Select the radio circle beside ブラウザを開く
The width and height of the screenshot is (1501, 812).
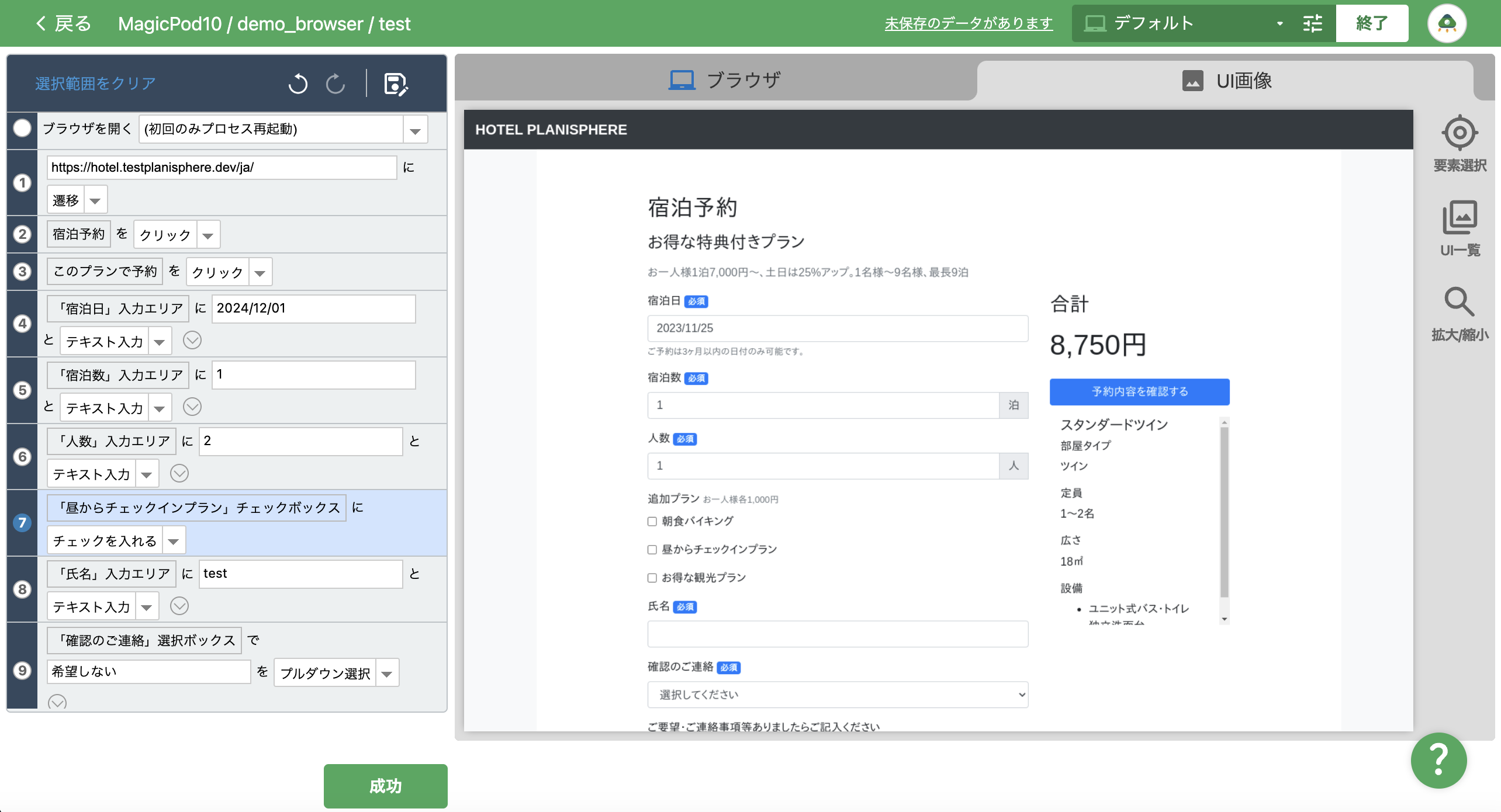tap(22, 128)
